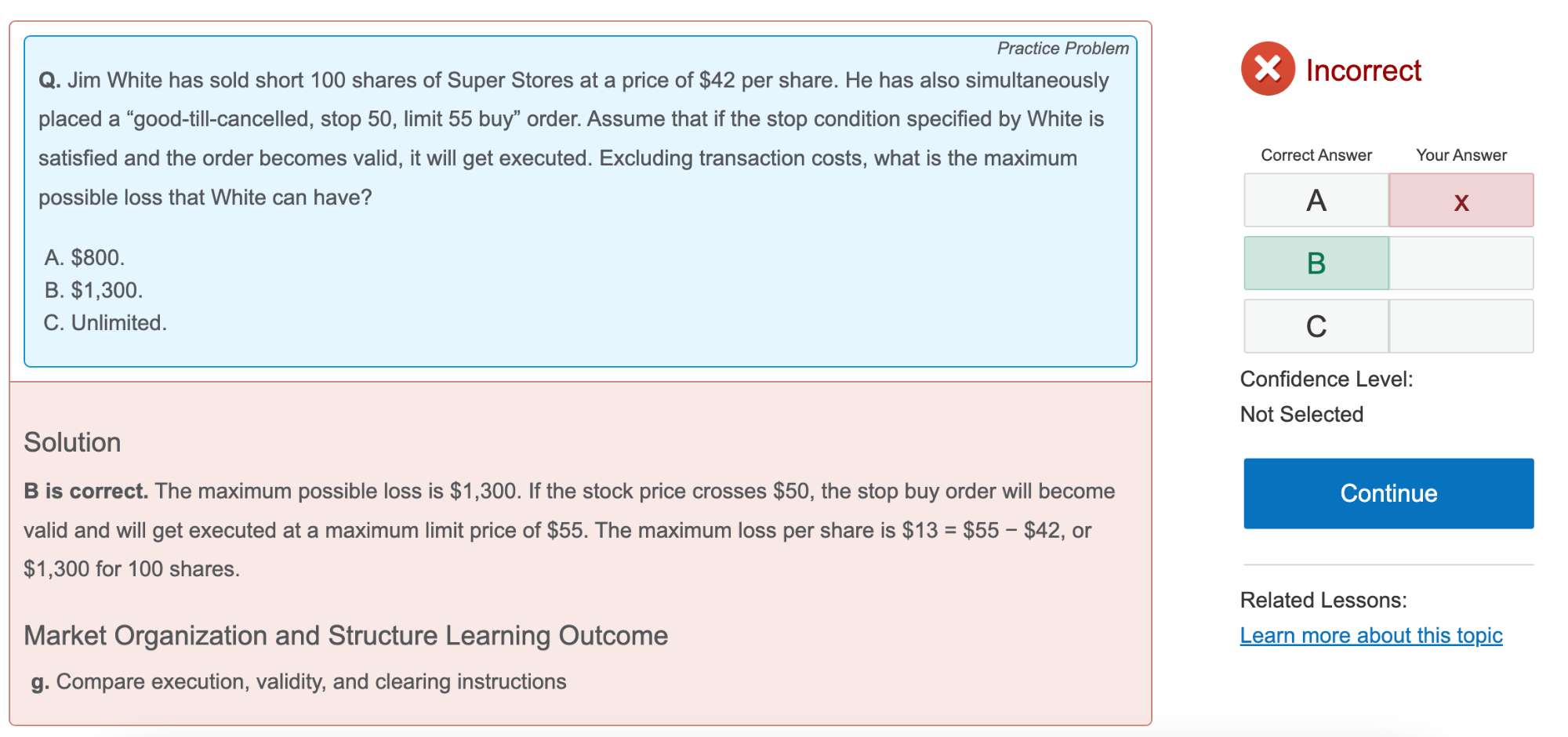Select the A cell under Correct Answer
This screenshot has width=1568, height=737.
[1316, 201]
